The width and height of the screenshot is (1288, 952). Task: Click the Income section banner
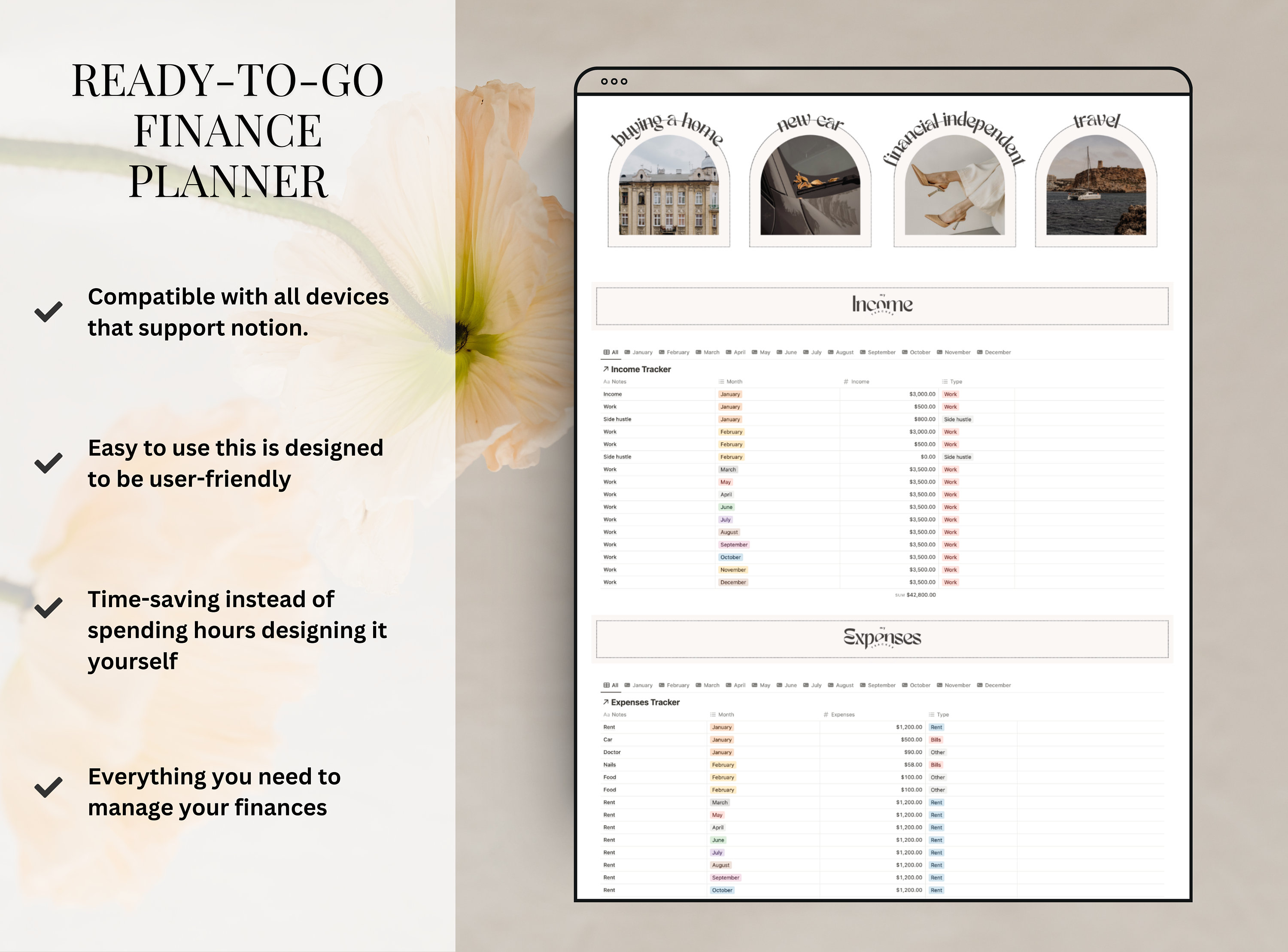click(882, 306)
